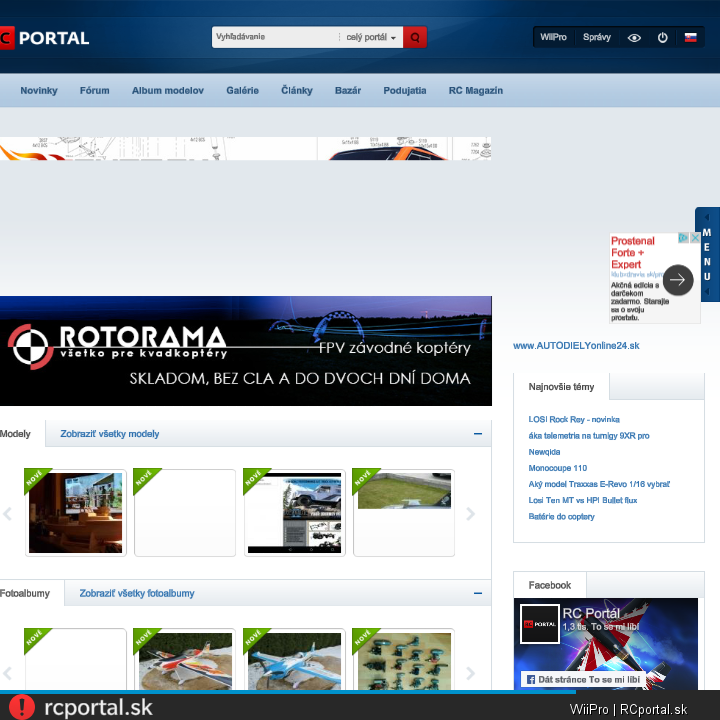Open topic 'Newqida'
Viewport: 720px width, 720px height.
[x=544, y=452]
